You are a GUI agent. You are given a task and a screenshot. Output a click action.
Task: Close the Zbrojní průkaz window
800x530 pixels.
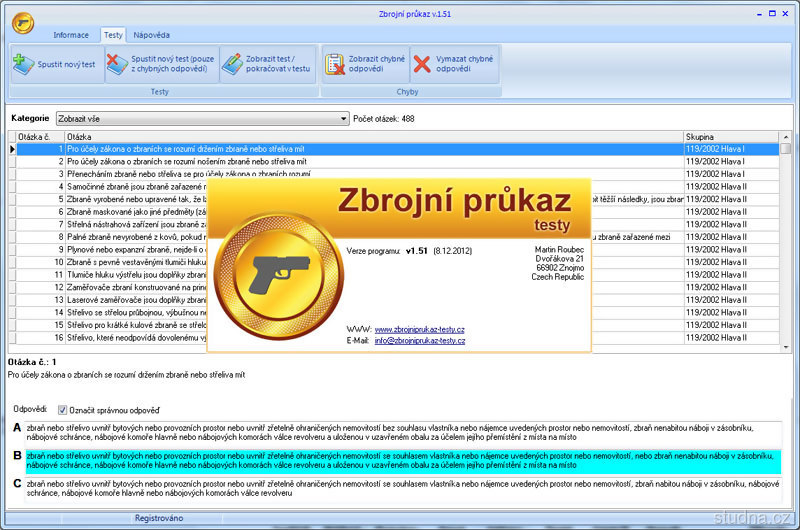[x=786, y=14]
